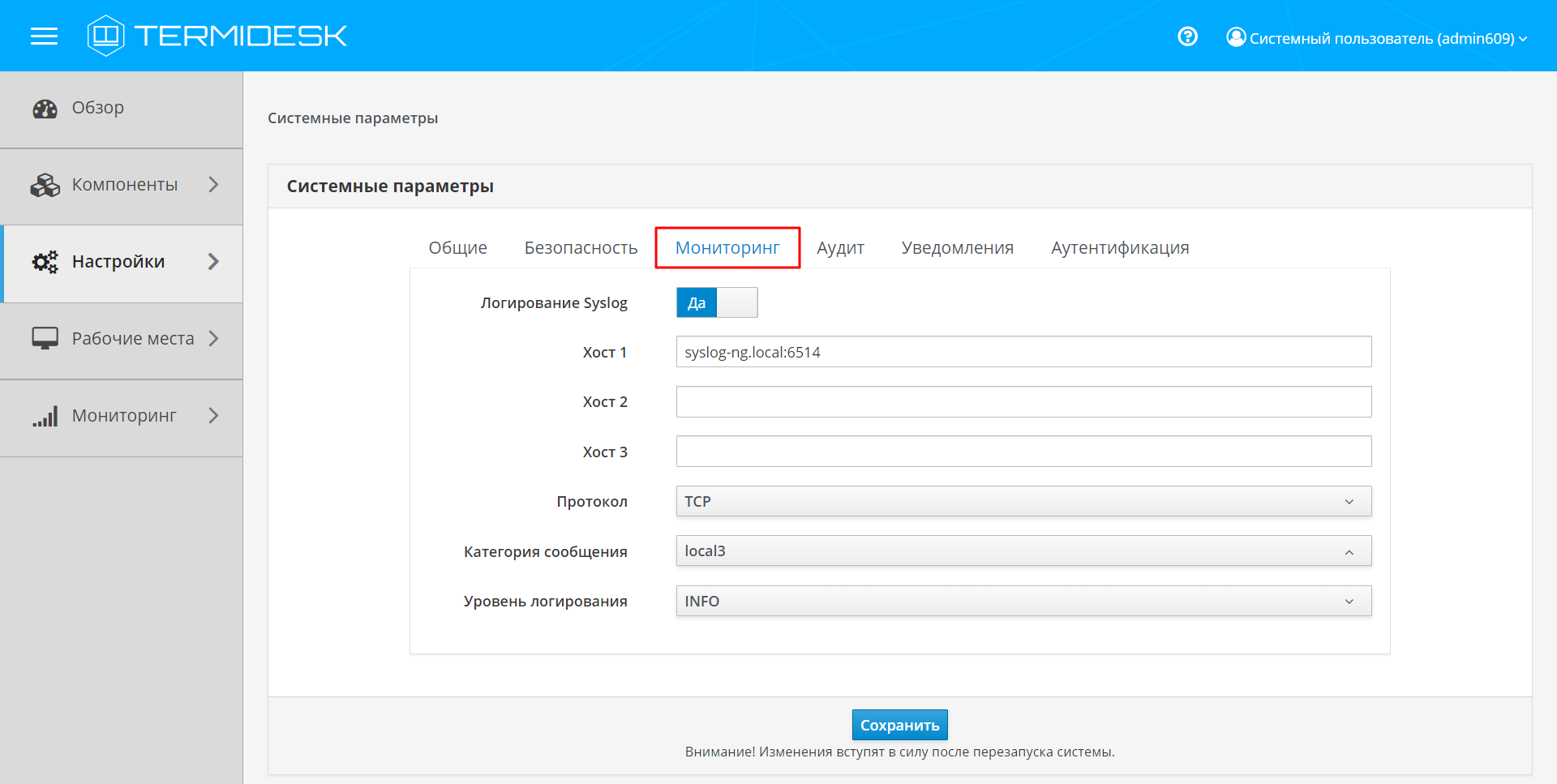This screenshot has width=1557, height=784.
Task: Open the hamburger menu icon
Action: 44,36
